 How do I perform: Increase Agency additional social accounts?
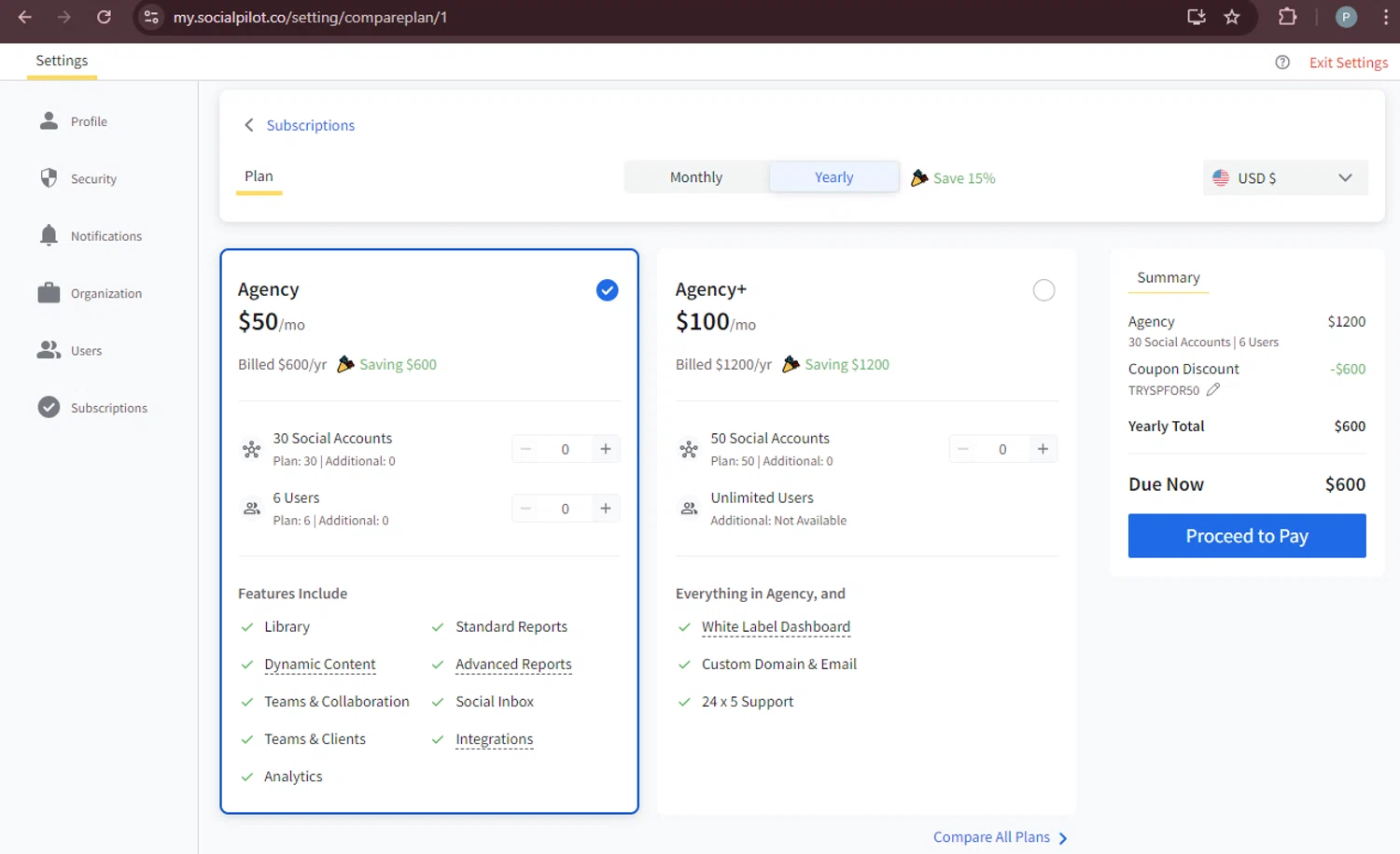[606, 449]
